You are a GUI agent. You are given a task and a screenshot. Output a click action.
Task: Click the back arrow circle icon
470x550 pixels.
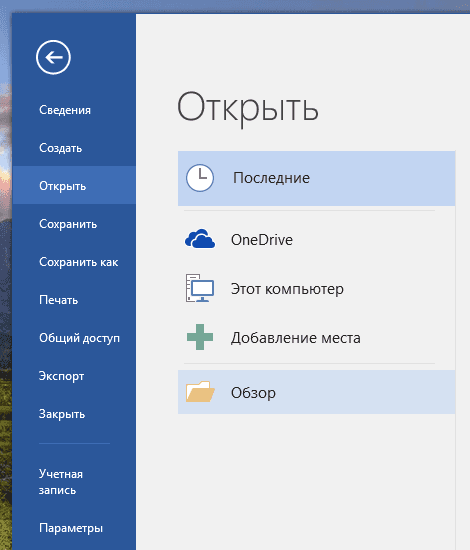53,57
